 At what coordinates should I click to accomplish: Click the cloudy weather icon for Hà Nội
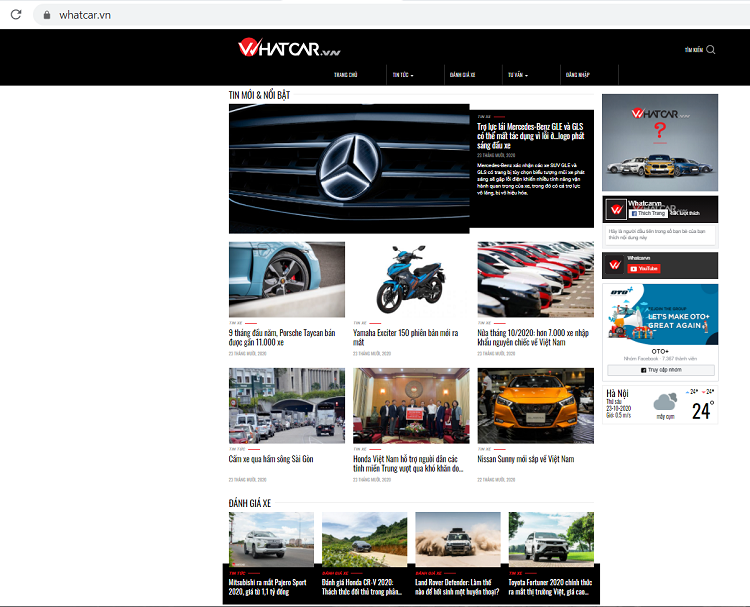coord(665,404)
